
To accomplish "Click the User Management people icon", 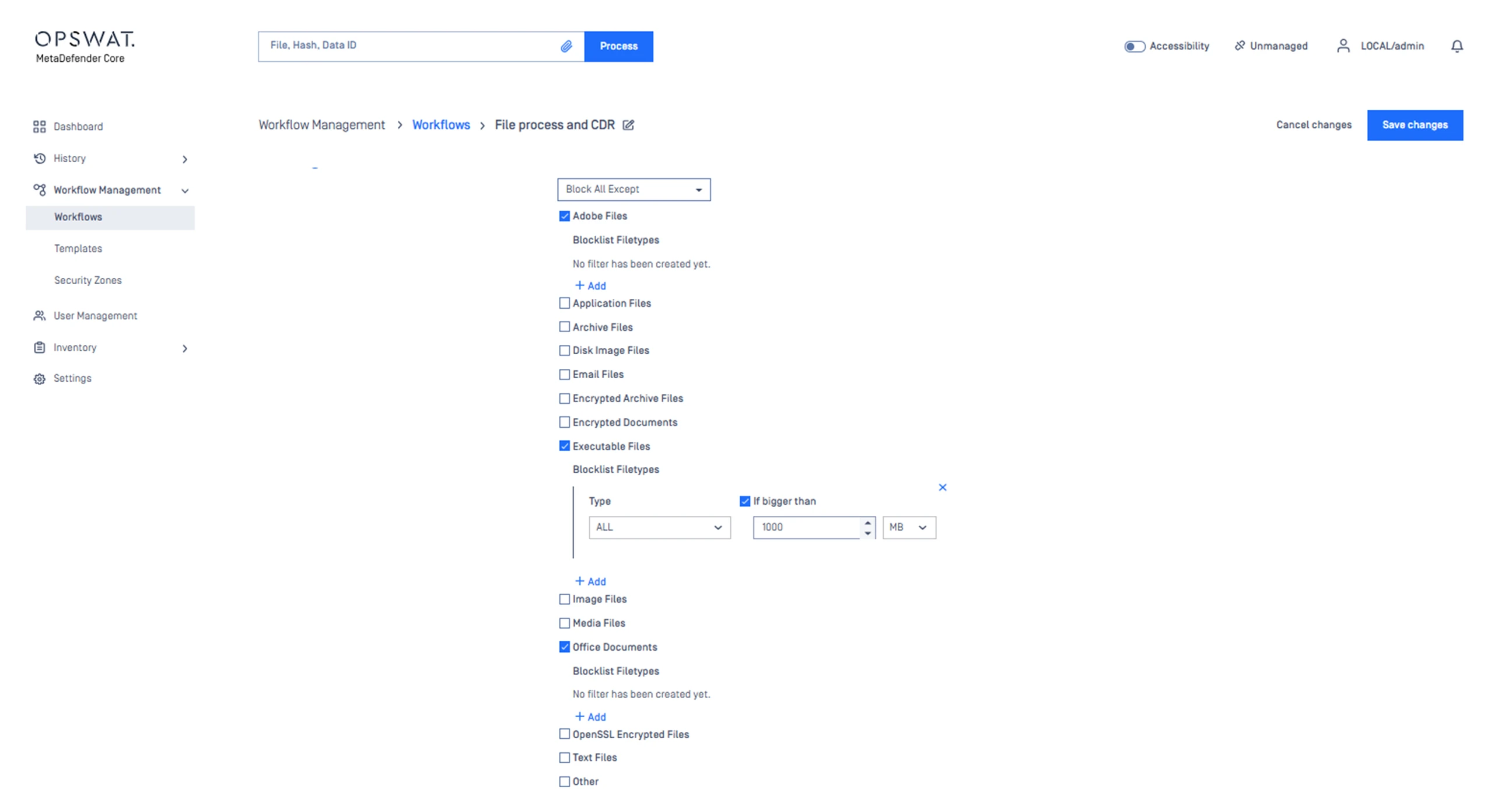I will tap(39, 316).
